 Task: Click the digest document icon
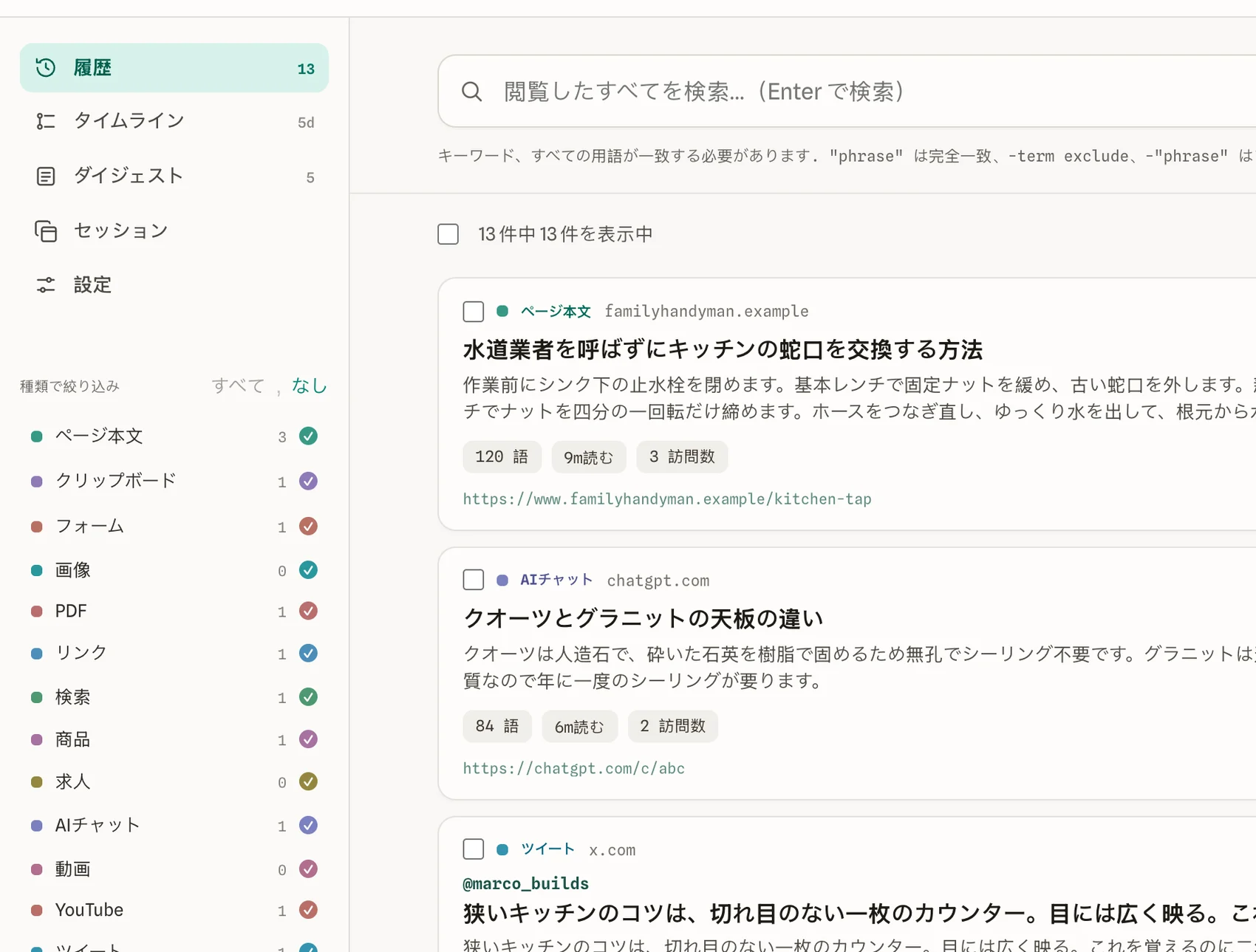tap(46, 177)
